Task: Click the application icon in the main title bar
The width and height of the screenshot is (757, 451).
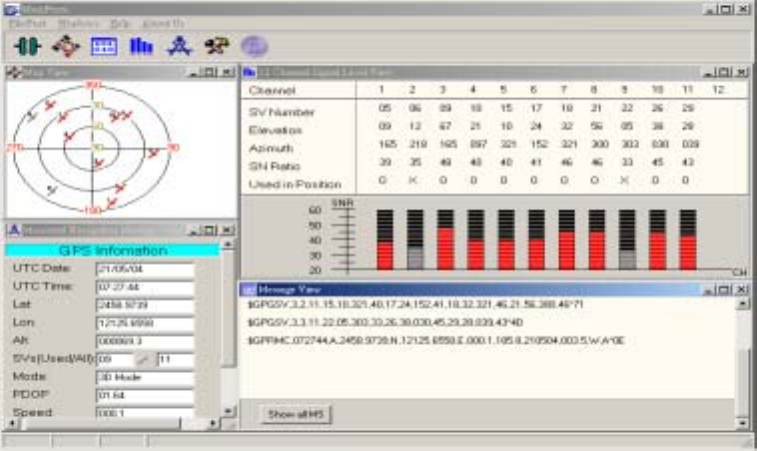Action: [x=12, y=9]
